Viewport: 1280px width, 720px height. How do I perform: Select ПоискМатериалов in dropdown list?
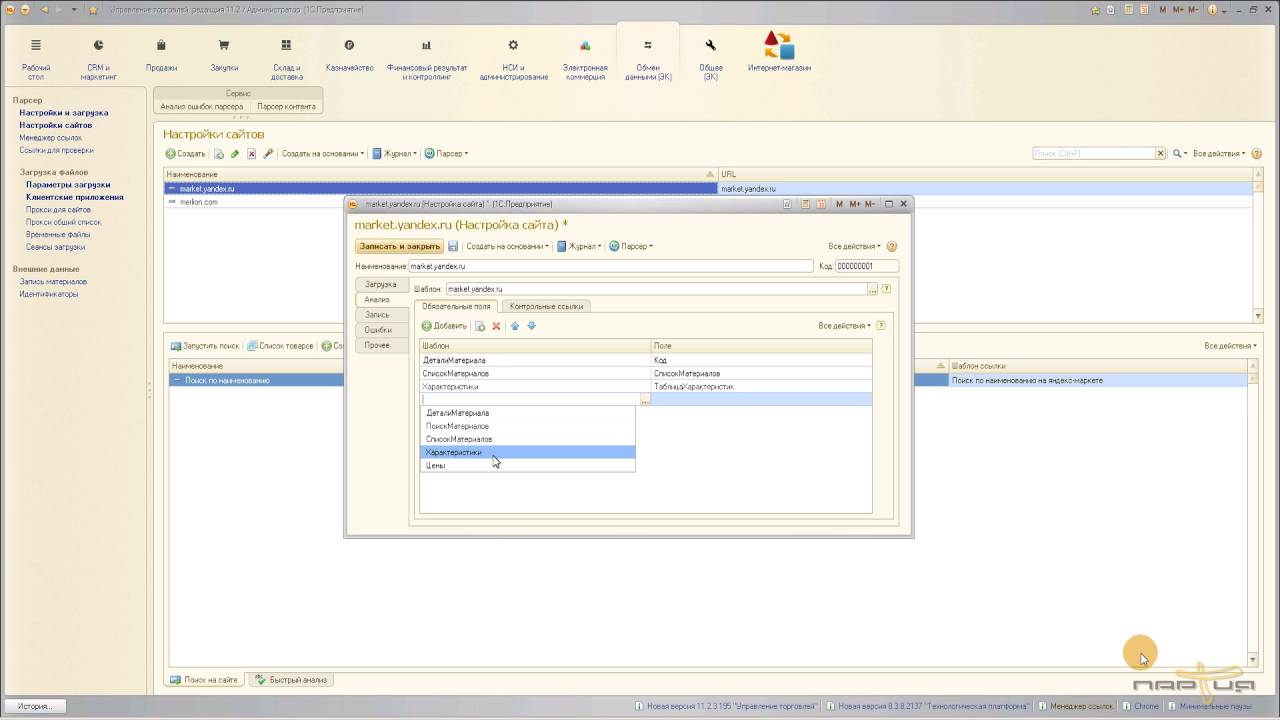coord(527,426)
